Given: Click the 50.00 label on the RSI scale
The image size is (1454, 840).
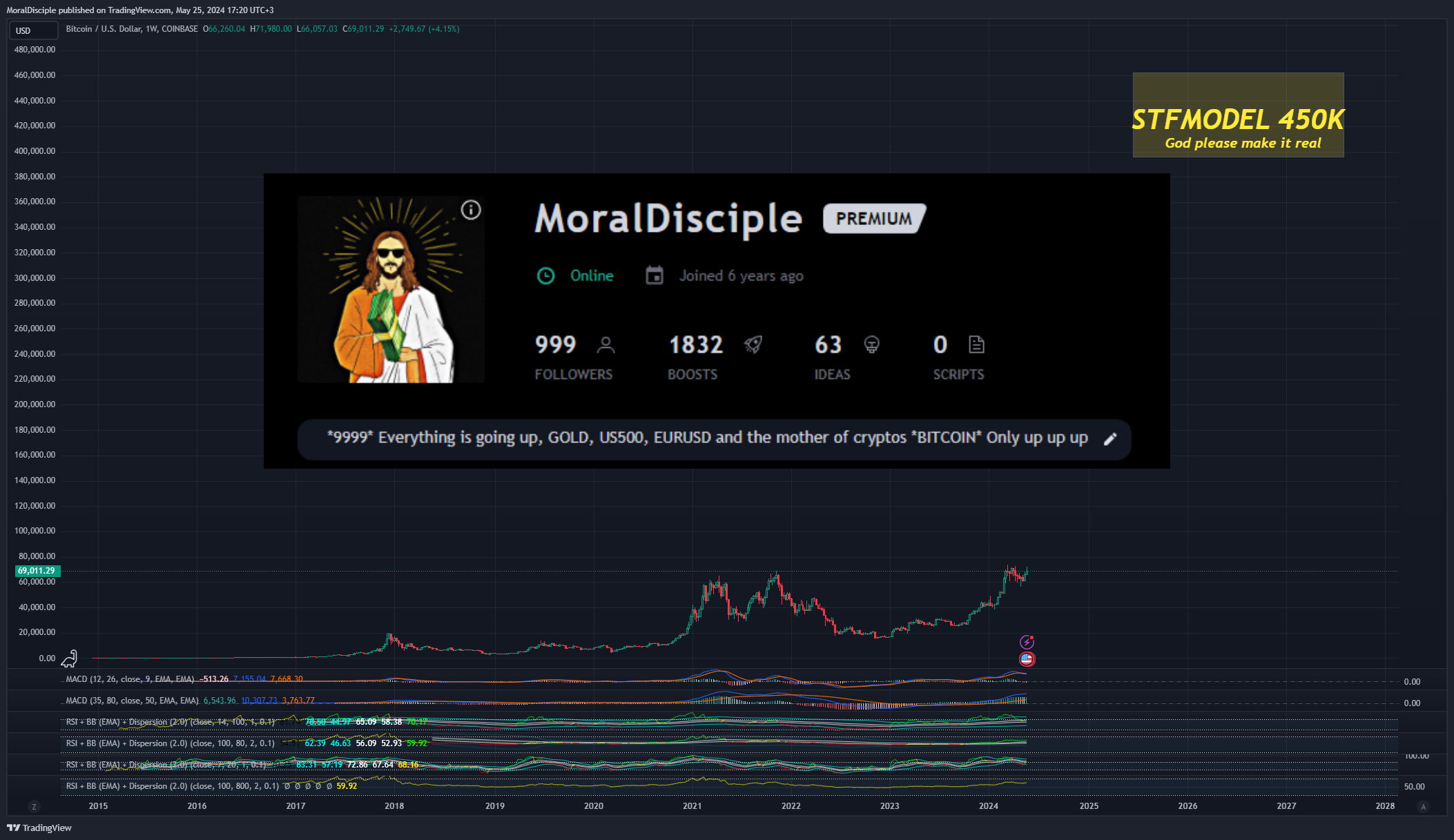Looking at the screenshot, I should tap(1414, 787).
